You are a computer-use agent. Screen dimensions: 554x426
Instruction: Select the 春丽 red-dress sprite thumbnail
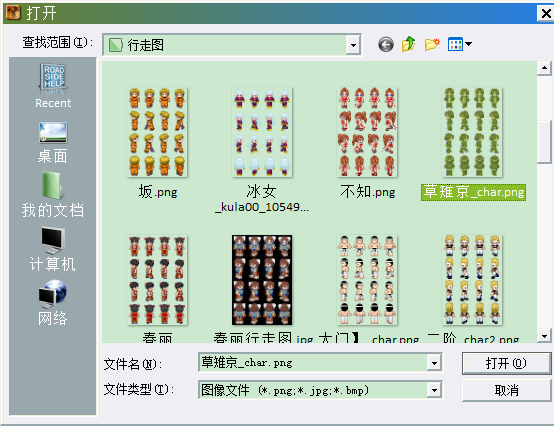[x=157, y=280]
